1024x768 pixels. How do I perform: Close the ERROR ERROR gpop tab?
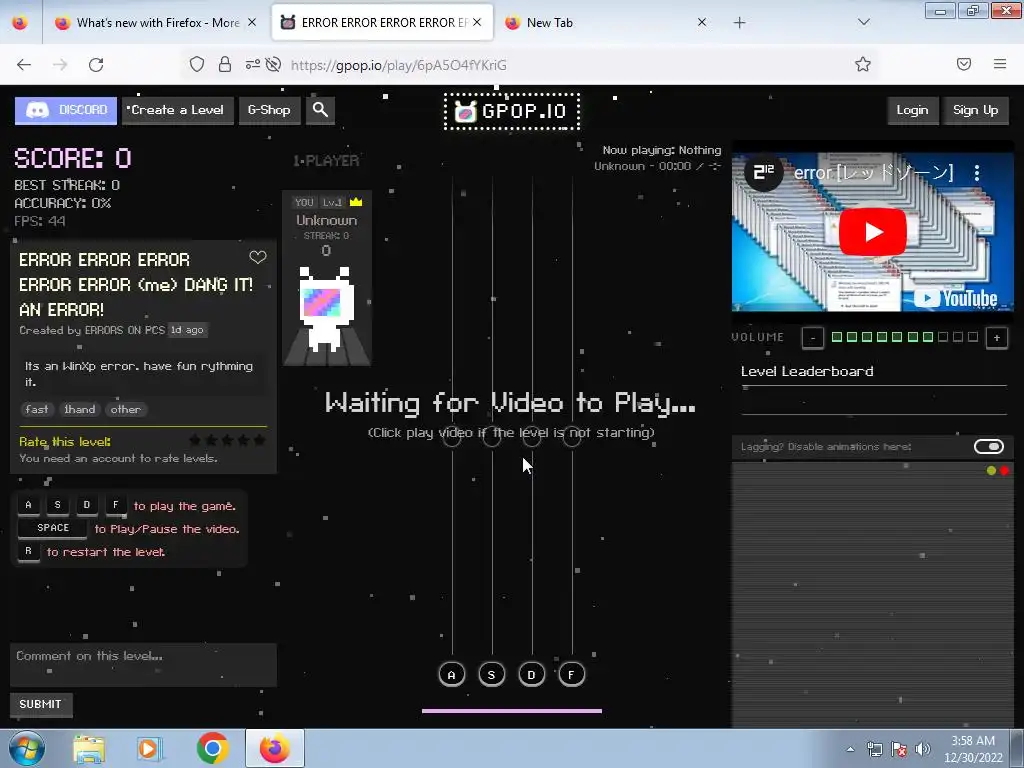(477, 22)
